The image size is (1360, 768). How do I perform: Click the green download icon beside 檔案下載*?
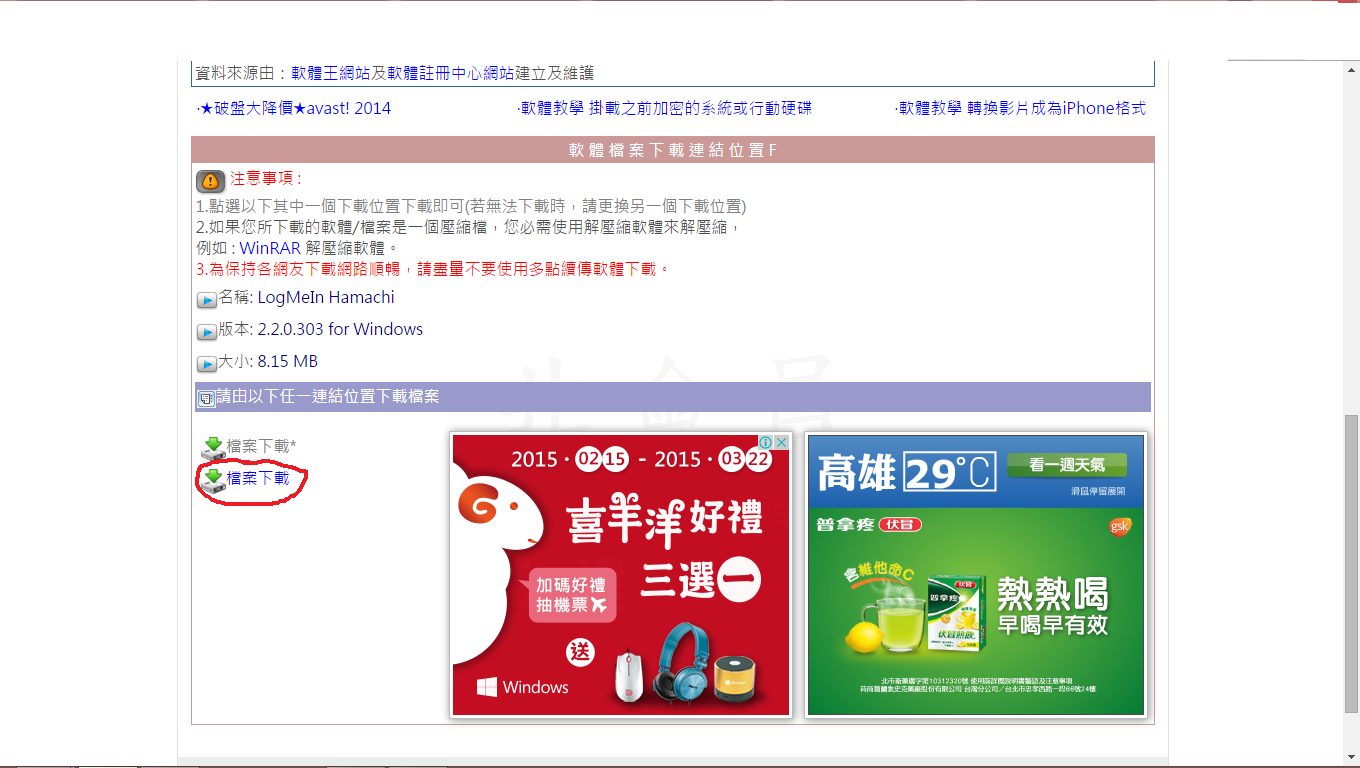coord(214,448)
